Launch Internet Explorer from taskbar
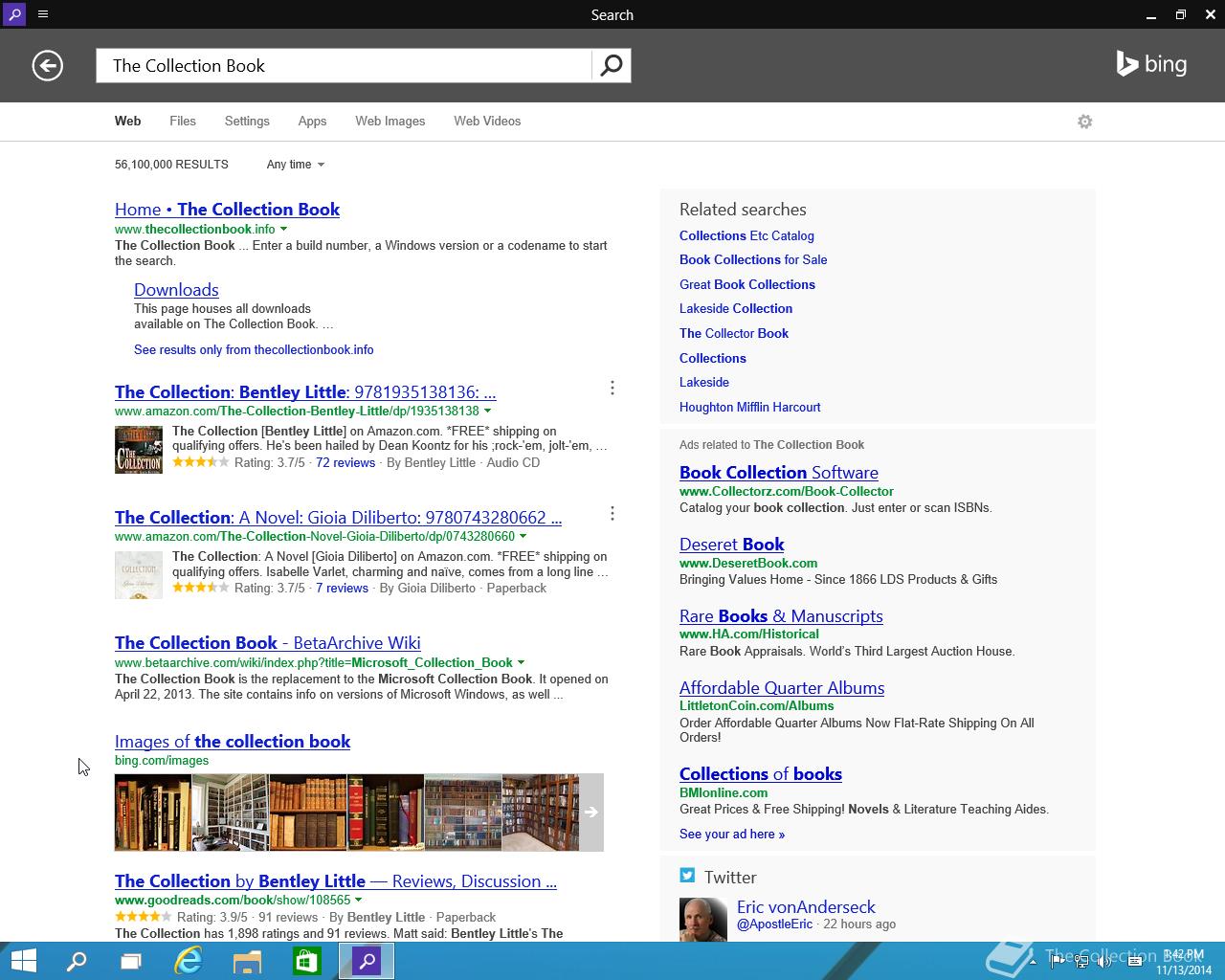Image resolution: width=1225 pixels, height=980 pixels. [x=189, y=961]
